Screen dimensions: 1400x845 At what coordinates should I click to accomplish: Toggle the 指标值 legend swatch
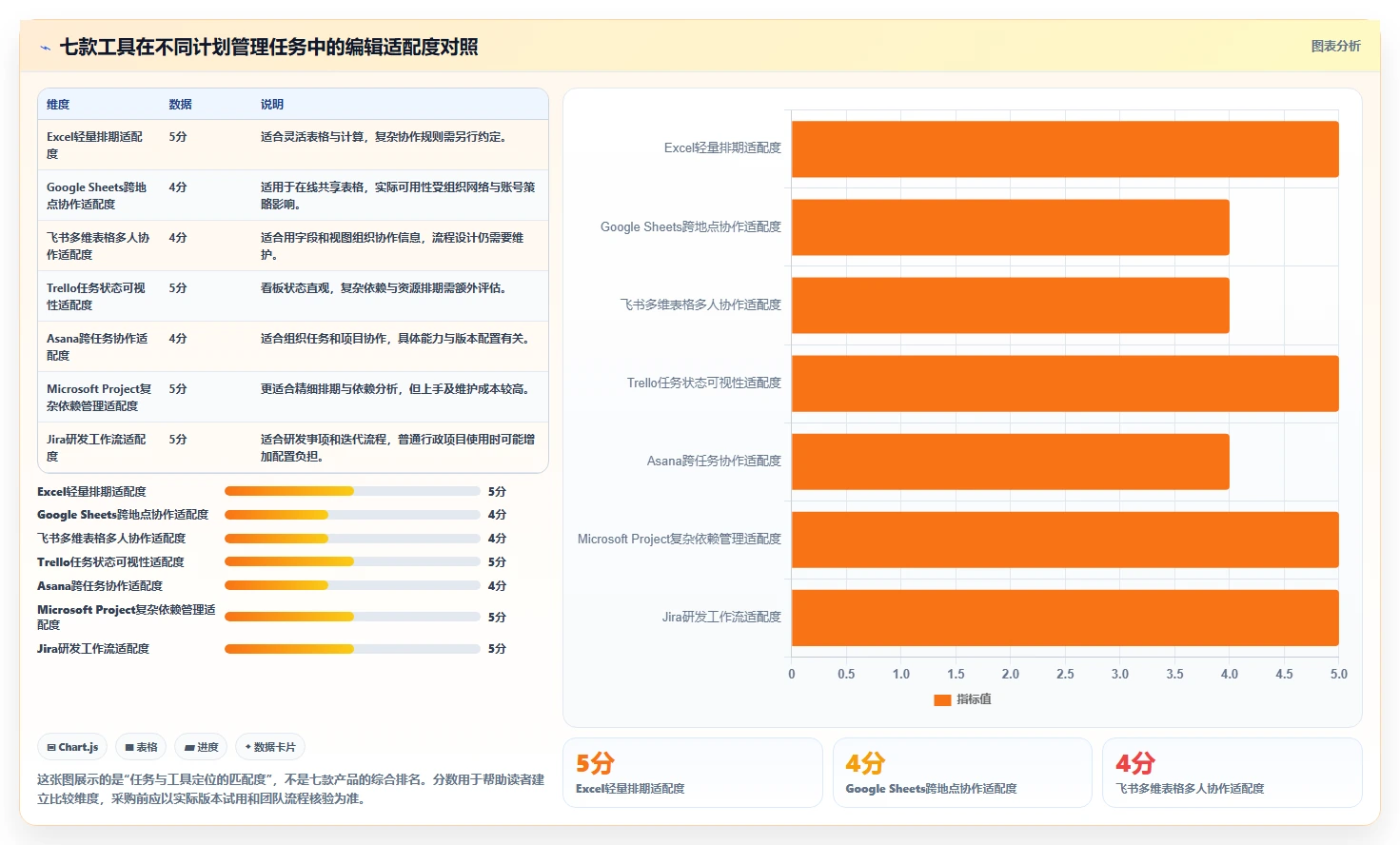coord(942,699)
